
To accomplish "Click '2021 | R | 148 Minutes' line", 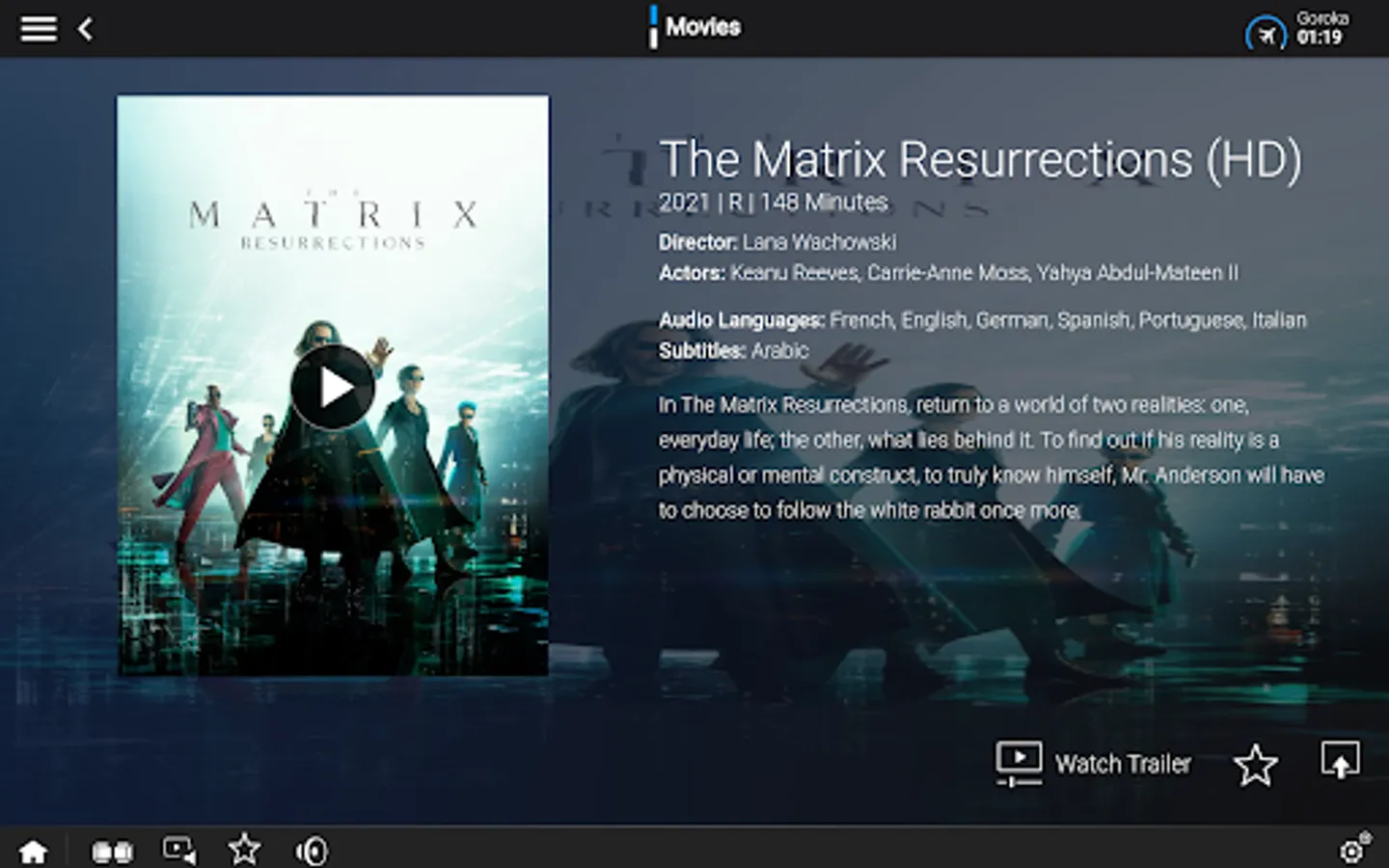I will (x=773, y=203).
